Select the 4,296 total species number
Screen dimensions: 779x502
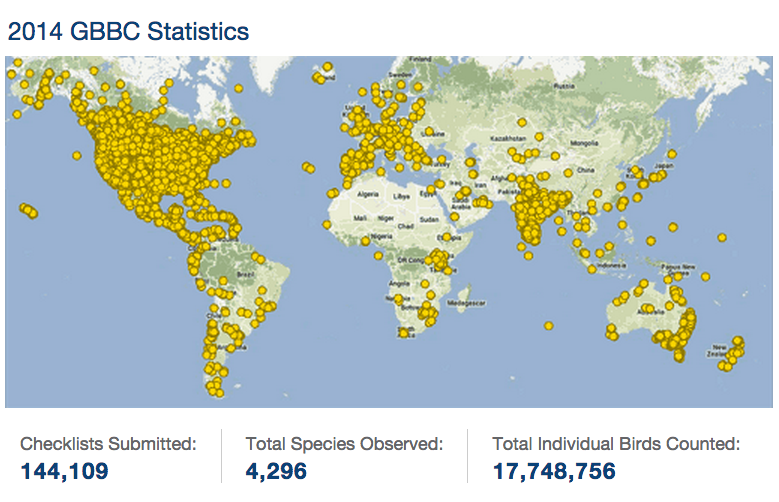point(275,471)
